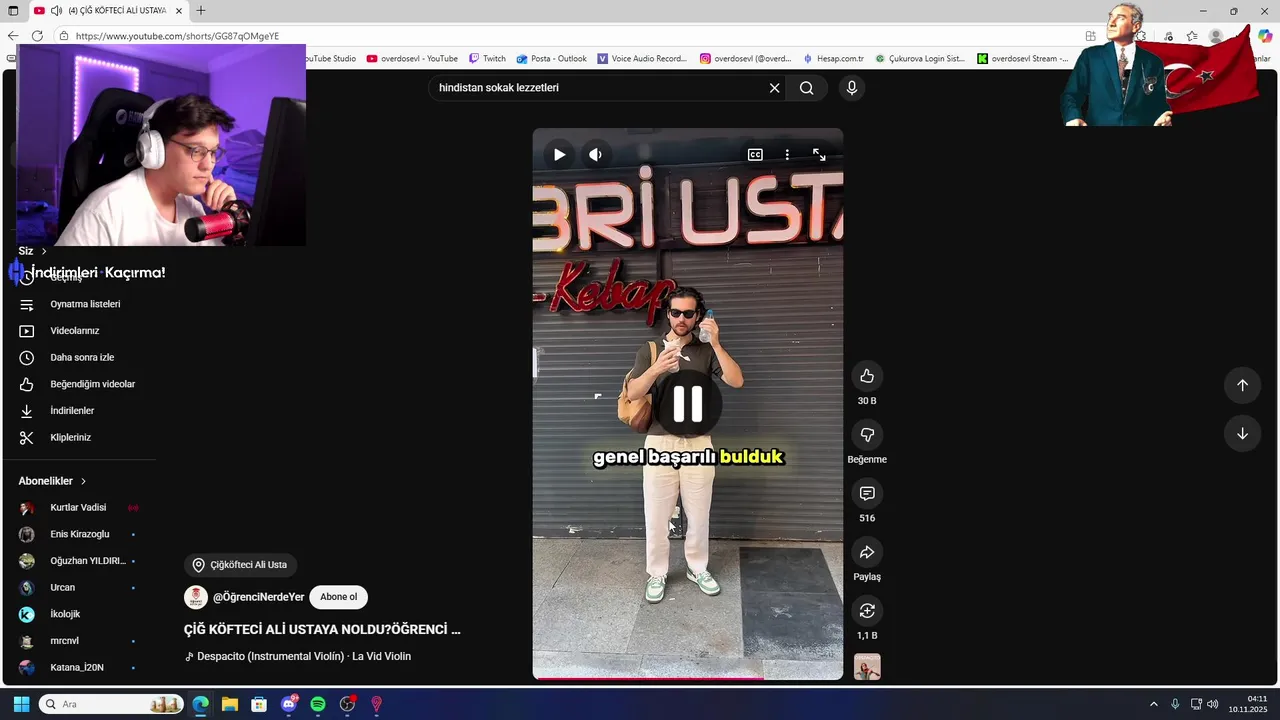Subscribe with Abone ol button

(339, 597)
